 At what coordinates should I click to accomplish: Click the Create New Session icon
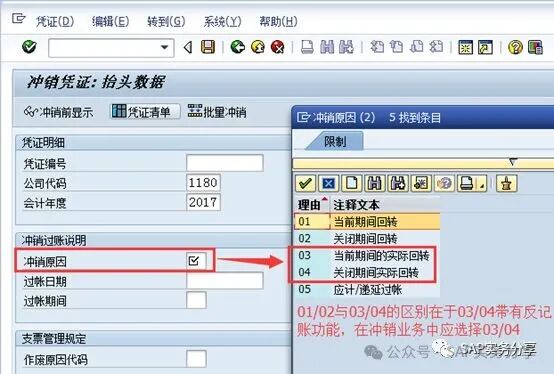[x=465, y=47]
